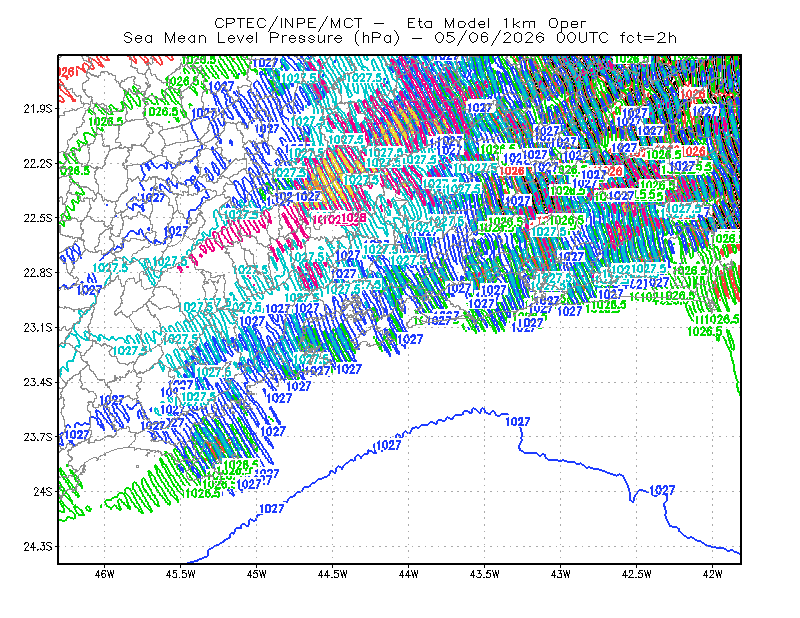
Task: Click the 23.1S latitude axis label
Action: pos(38,328)
